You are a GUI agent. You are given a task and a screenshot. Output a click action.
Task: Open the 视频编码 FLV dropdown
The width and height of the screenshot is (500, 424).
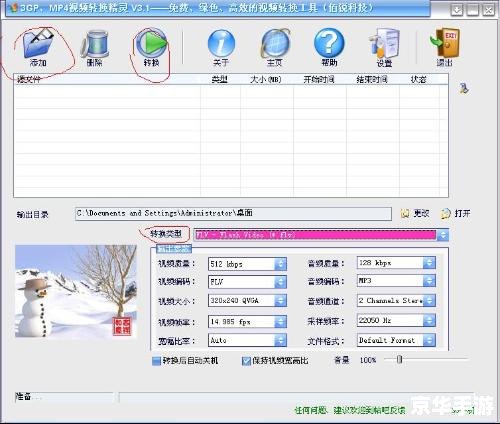click(x=280, y=282)
